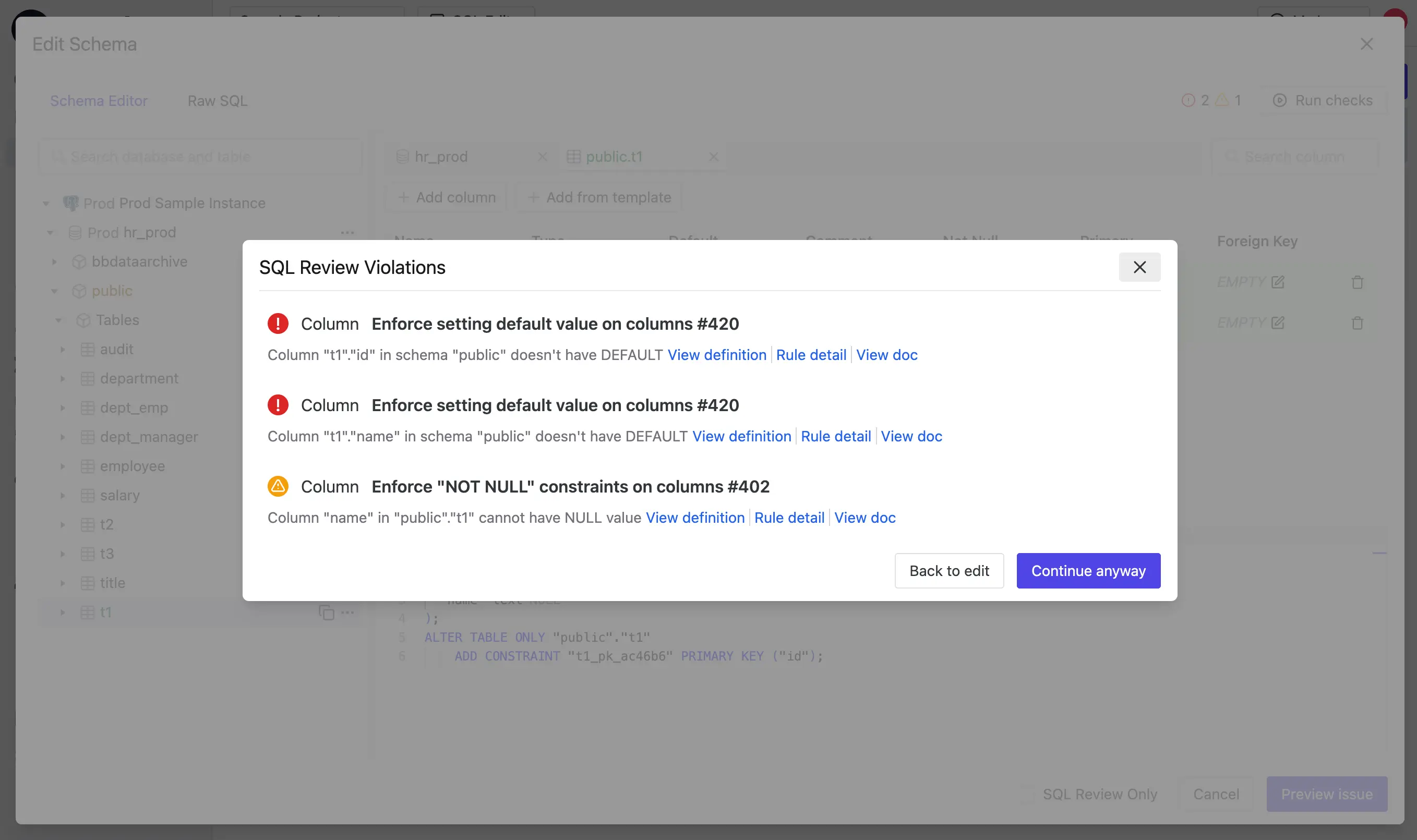
Task: Collapse the Tables node
Action: [58, 320]
